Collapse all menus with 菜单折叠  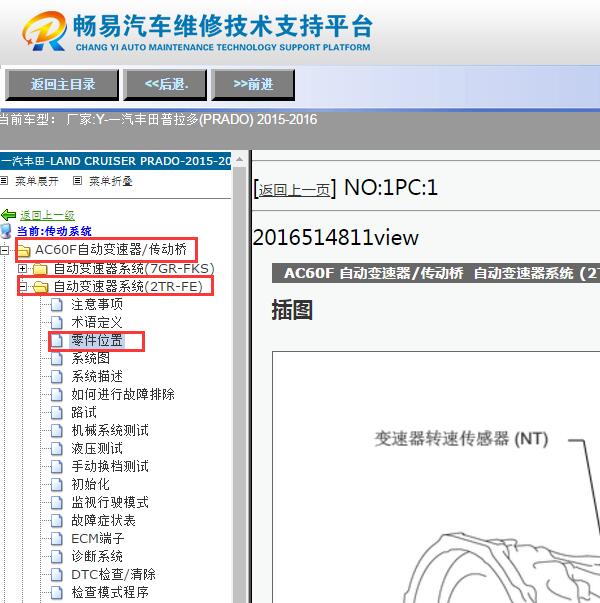(111, 181)
